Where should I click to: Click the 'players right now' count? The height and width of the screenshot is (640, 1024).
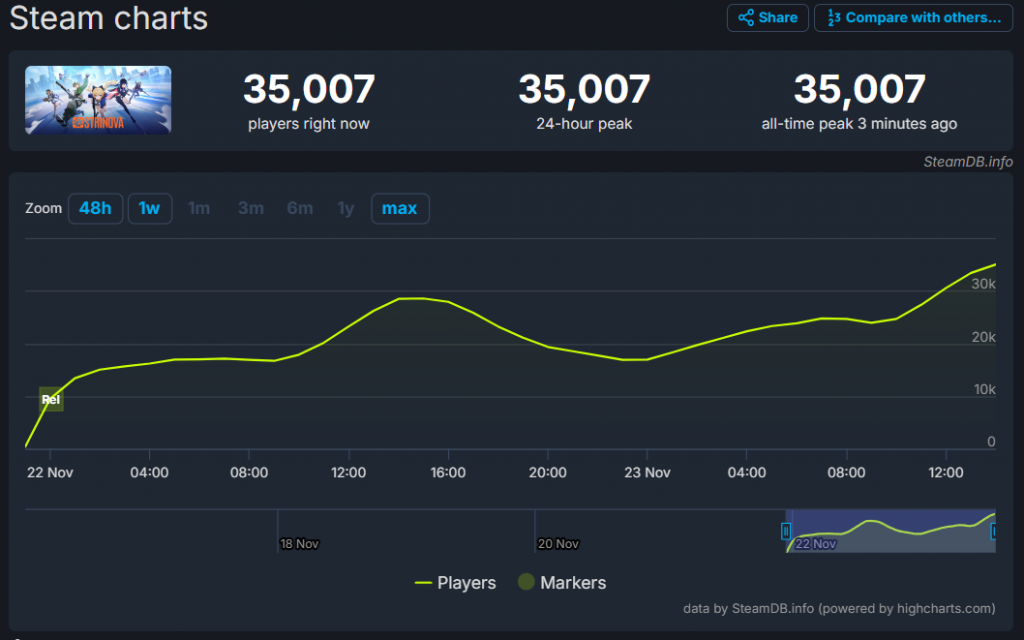[x=309, y=89]
